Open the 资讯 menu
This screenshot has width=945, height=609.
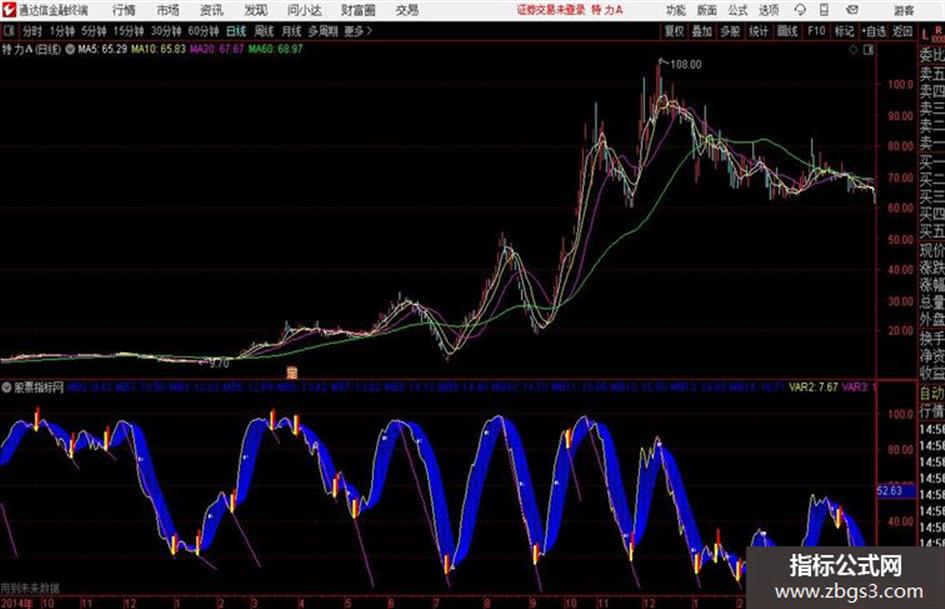point(211,10)
